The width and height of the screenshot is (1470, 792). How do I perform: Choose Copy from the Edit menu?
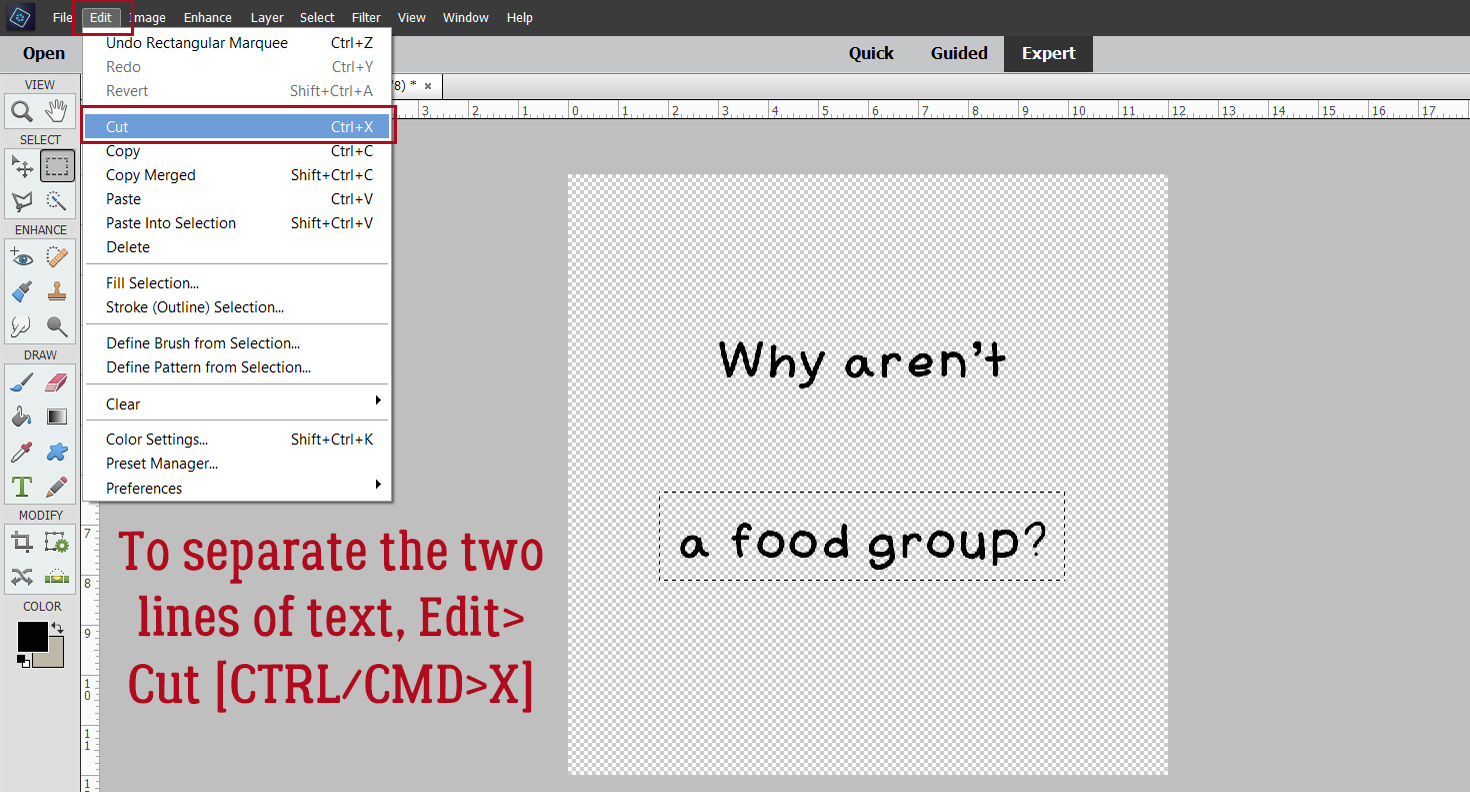coord(237,151)
